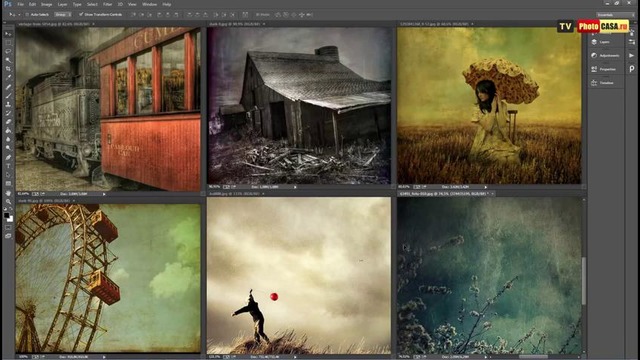Select the Lasso tool
This screenshot has height=360, width=640.
[x=8, y=51]
